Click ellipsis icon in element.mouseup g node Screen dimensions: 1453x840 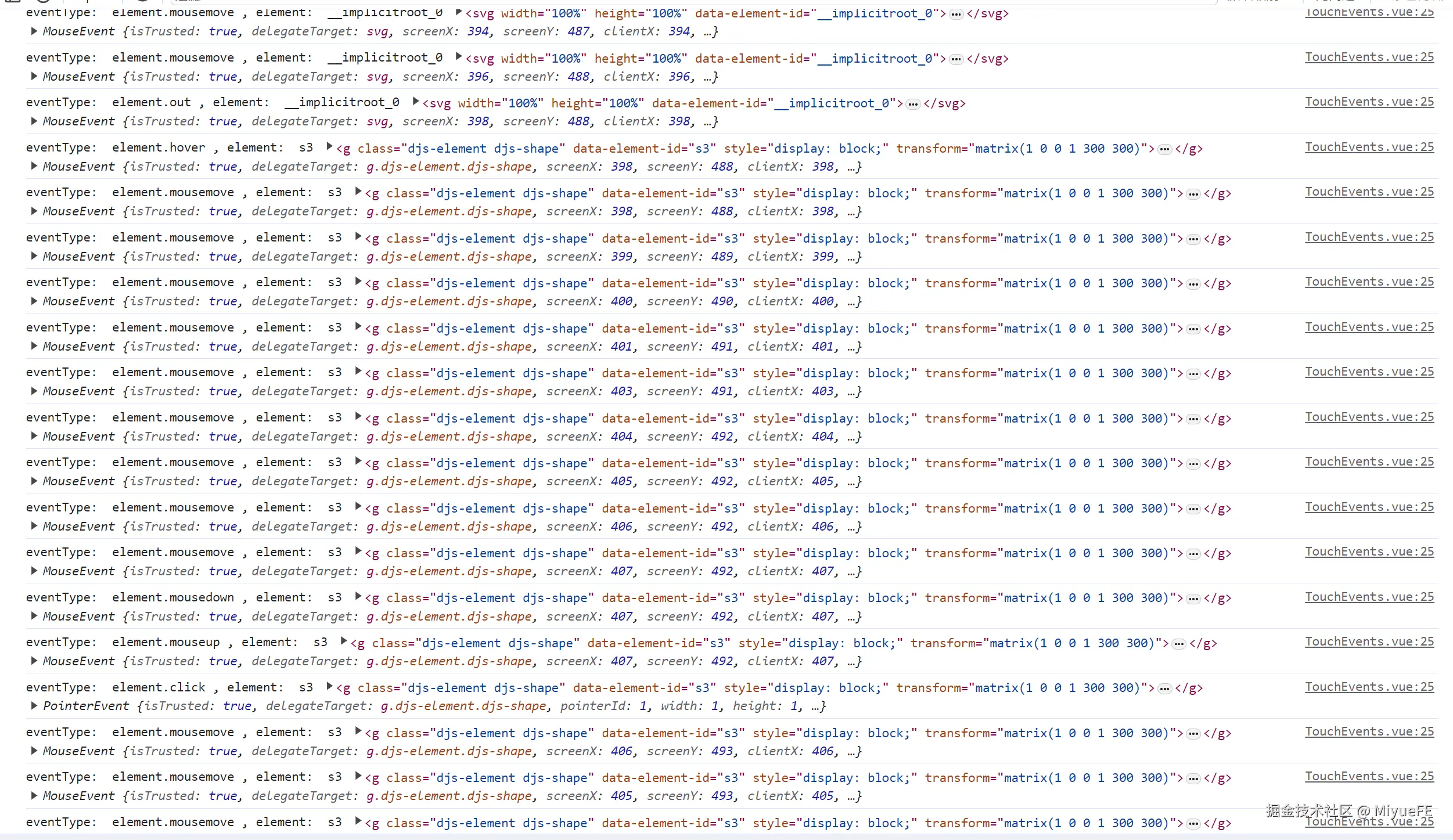(x=1179, y=644)
